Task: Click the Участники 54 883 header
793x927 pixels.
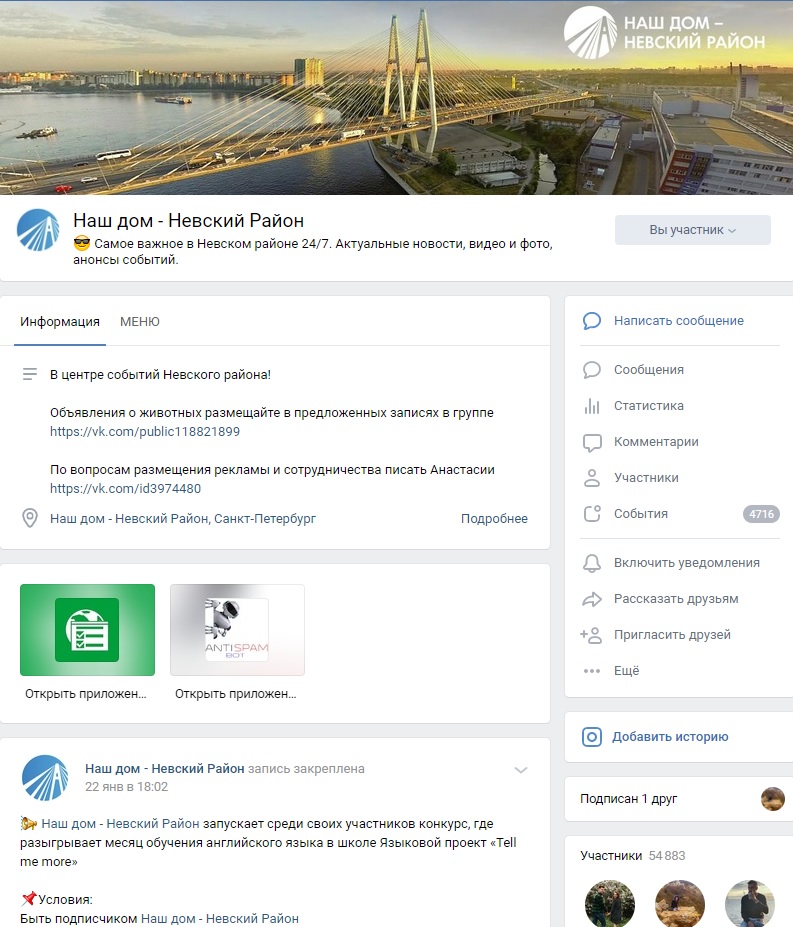Action: tap(633, 856)
